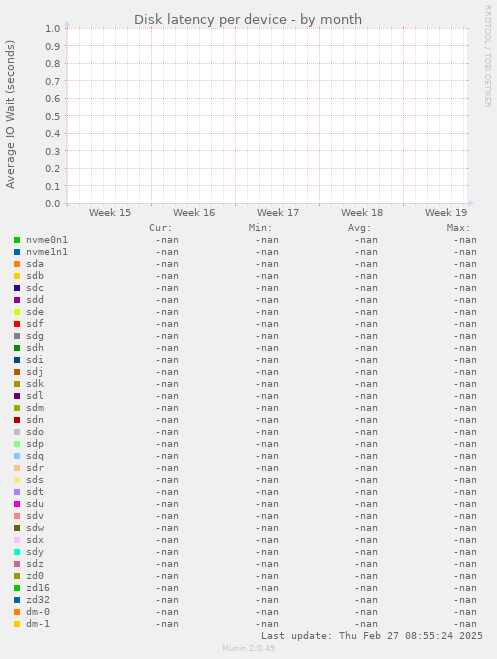Click the 0.0 y-axis value
497x659 pixels.
(53, 203)
